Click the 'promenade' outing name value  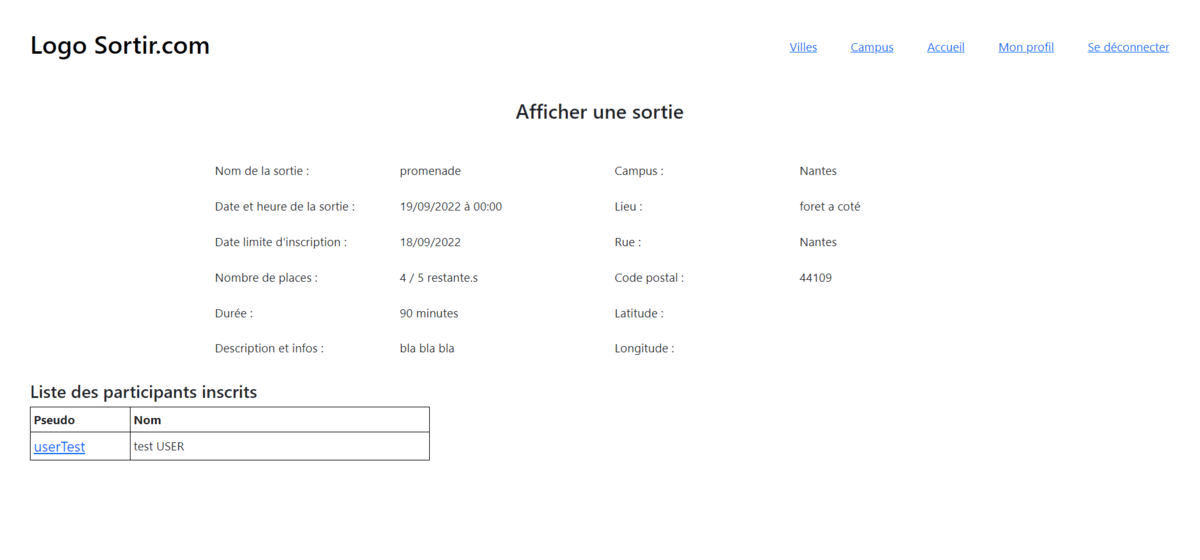click(430, 171)
